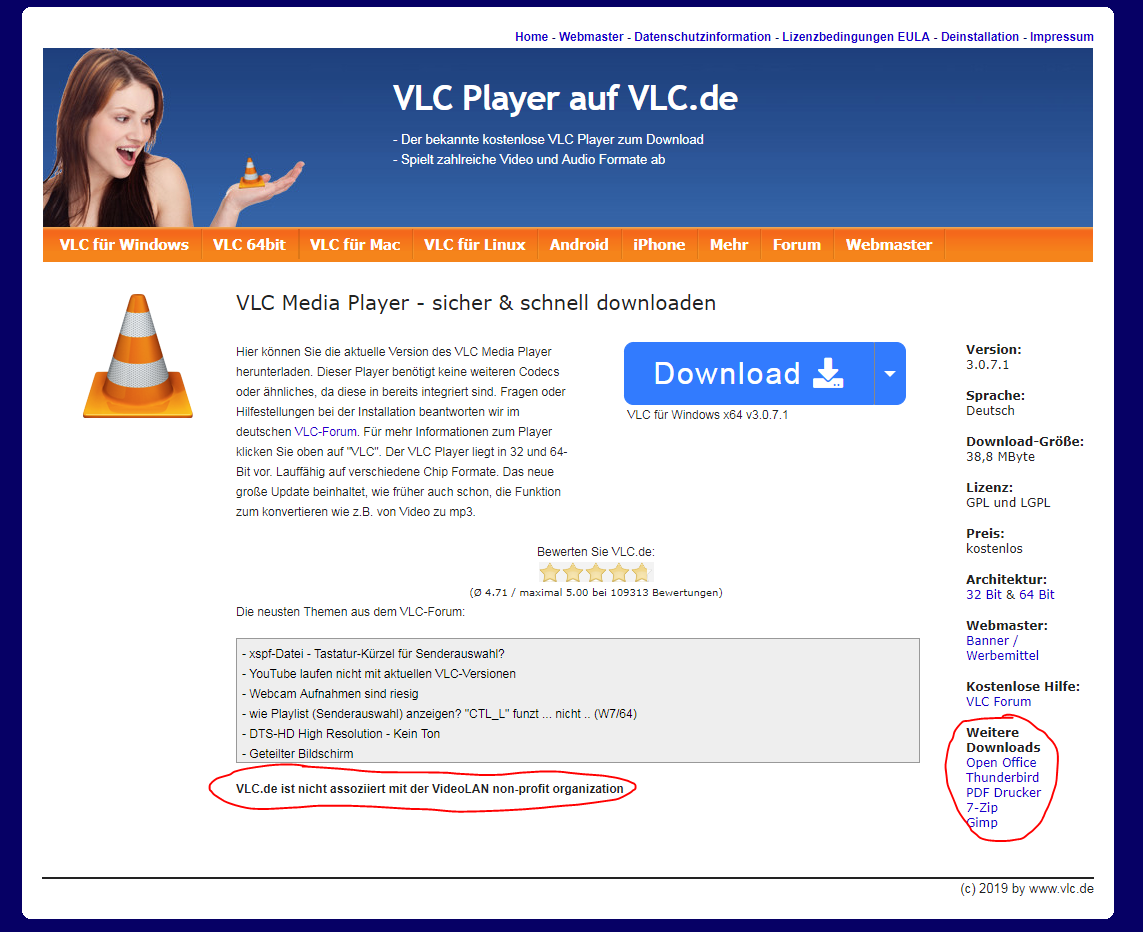Click footer text '(c) 2019 by www.vlc.de'
The height and width of the screenshot is (932, 1143).
click(x=1026, y=888)
